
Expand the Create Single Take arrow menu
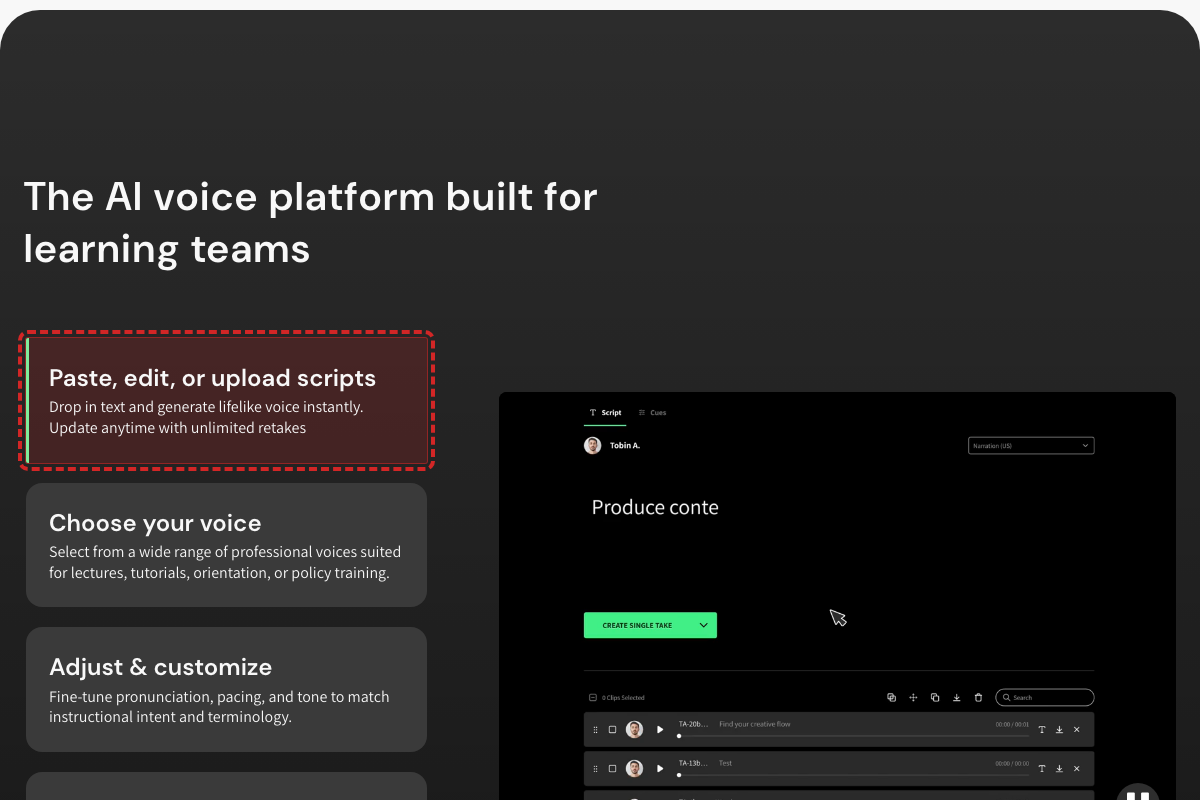[x=704, y=625]
